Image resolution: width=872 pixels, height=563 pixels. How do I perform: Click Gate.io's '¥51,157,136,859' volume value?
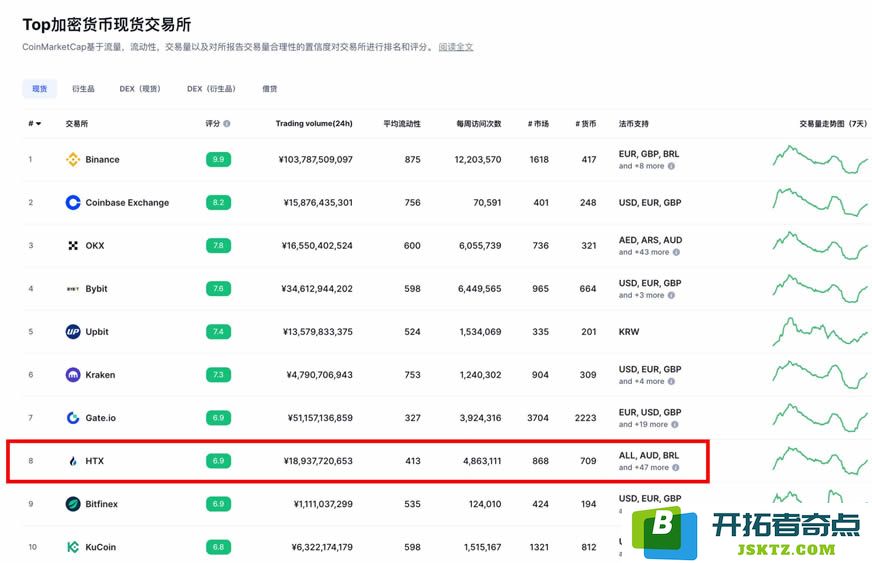320,418
